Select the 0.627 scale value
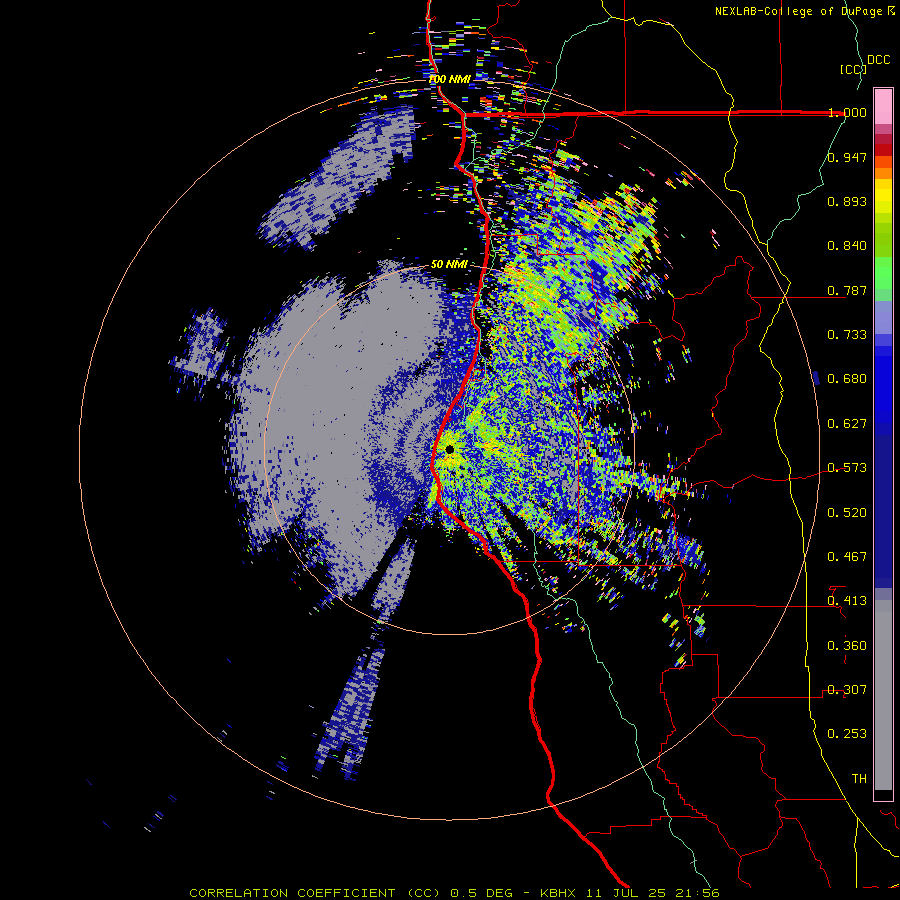 point(847,424)
